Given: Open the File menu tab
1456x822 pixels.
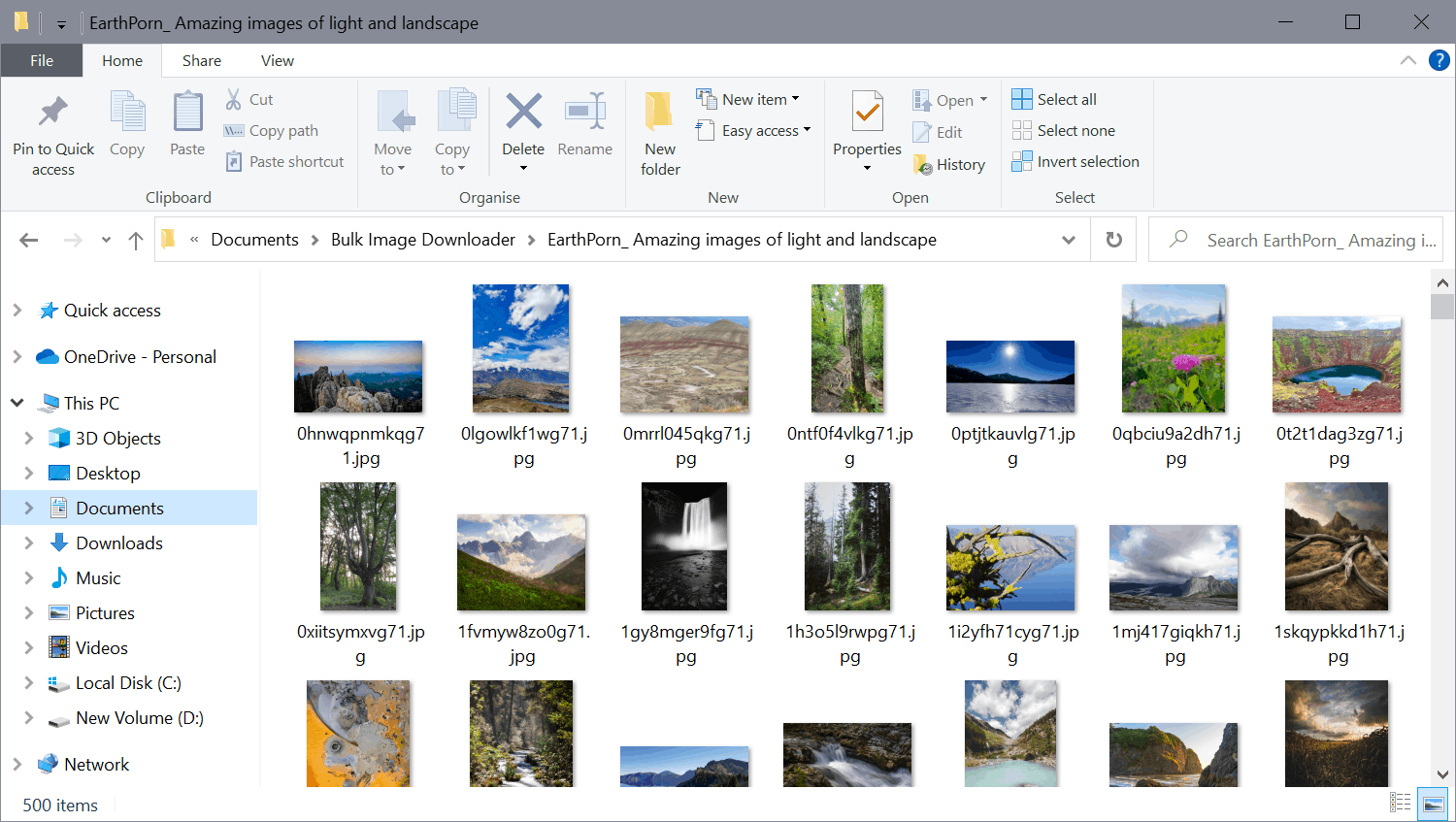Looking at the screenshot, I should (42, 60).
